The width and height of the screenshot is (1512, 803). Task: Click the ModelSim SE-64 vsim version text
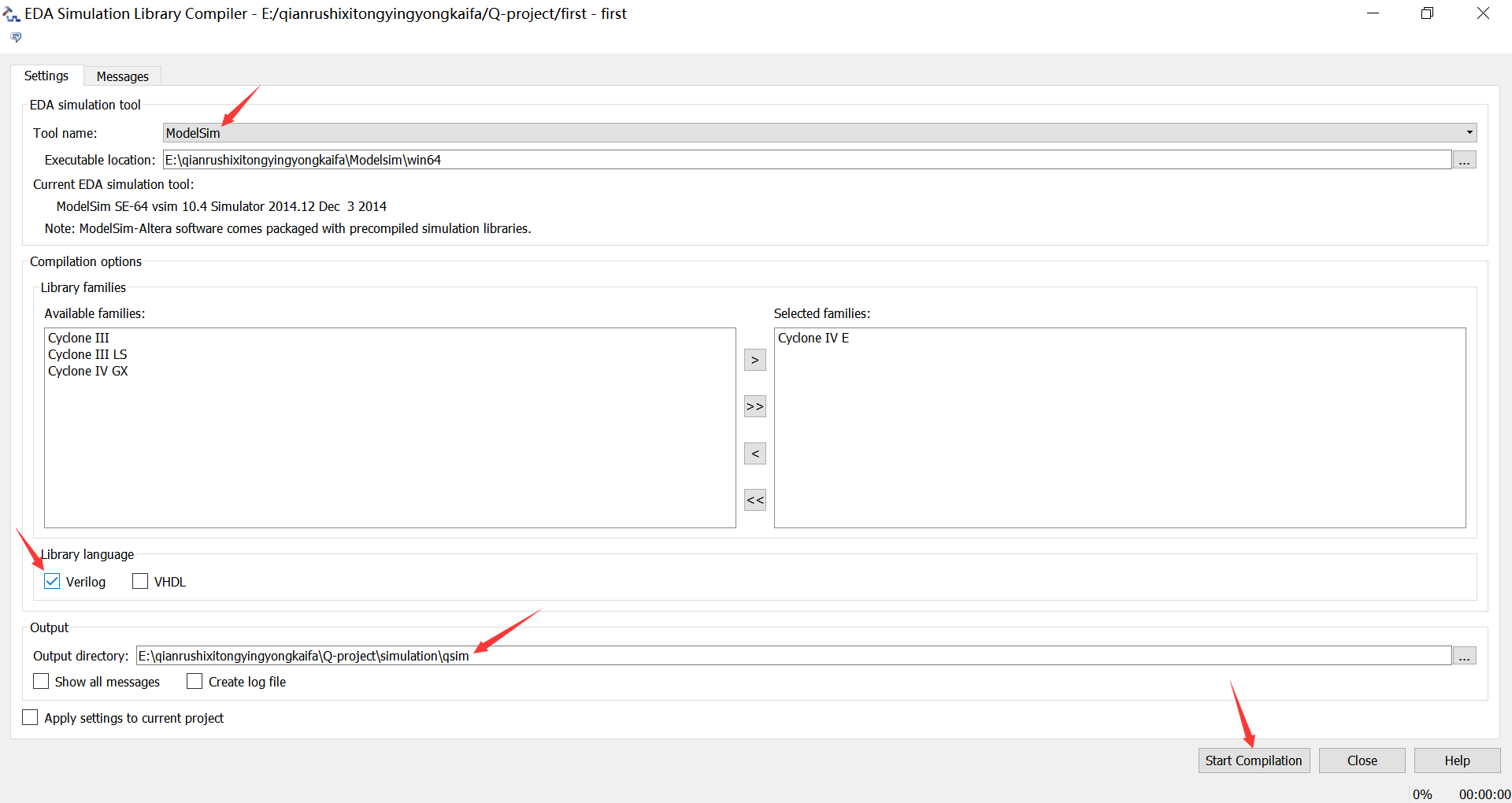[x=221, y=206]
